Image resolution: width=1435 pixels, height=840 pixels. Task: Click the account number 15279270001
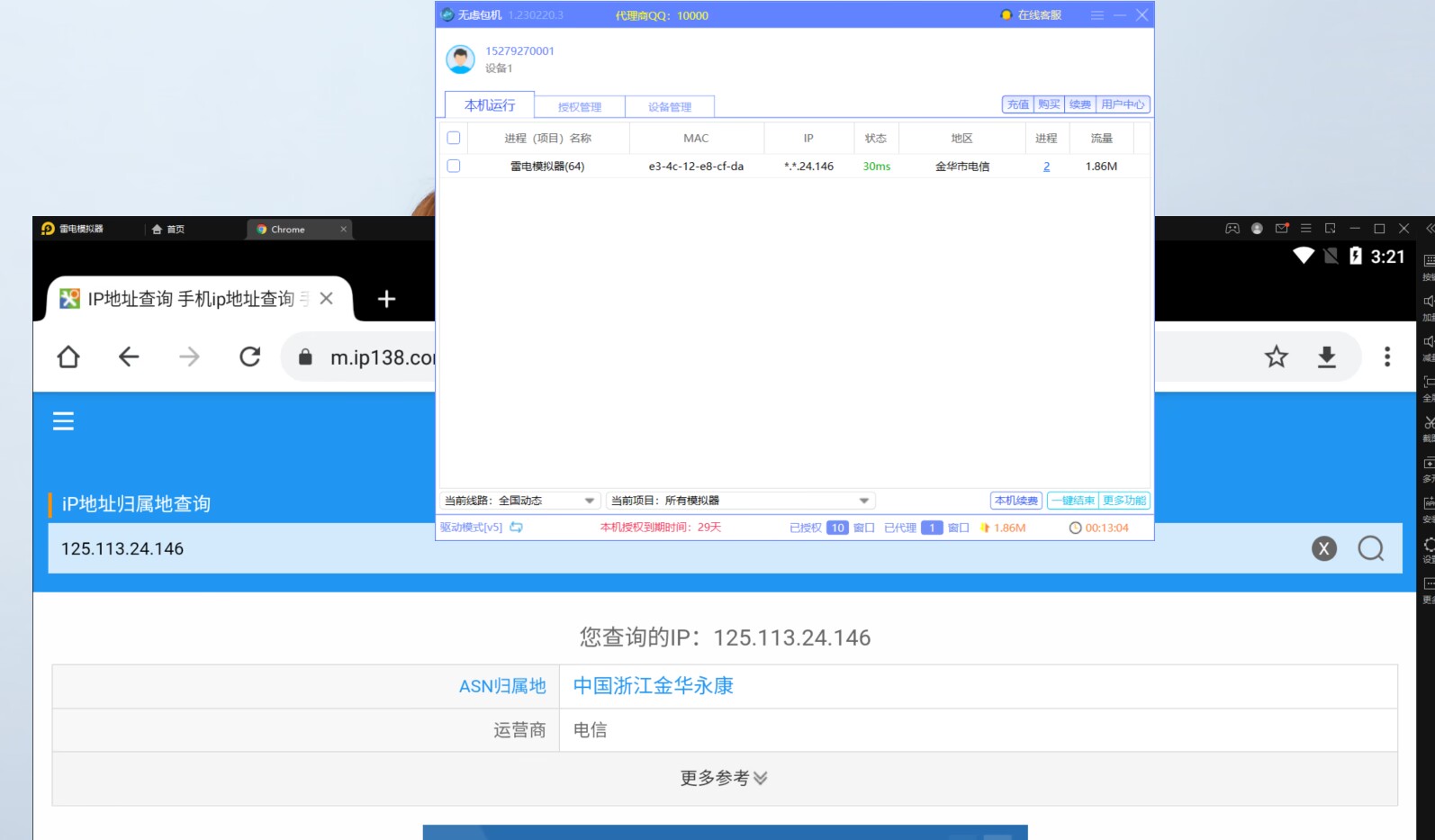tap(519, 51)
